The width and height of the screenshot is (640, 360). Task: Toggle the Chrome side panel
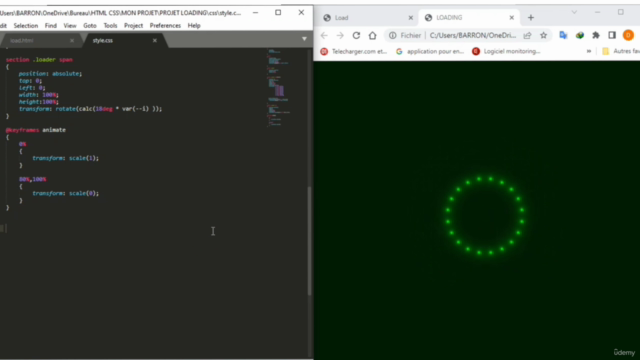(x=612, y=36)
